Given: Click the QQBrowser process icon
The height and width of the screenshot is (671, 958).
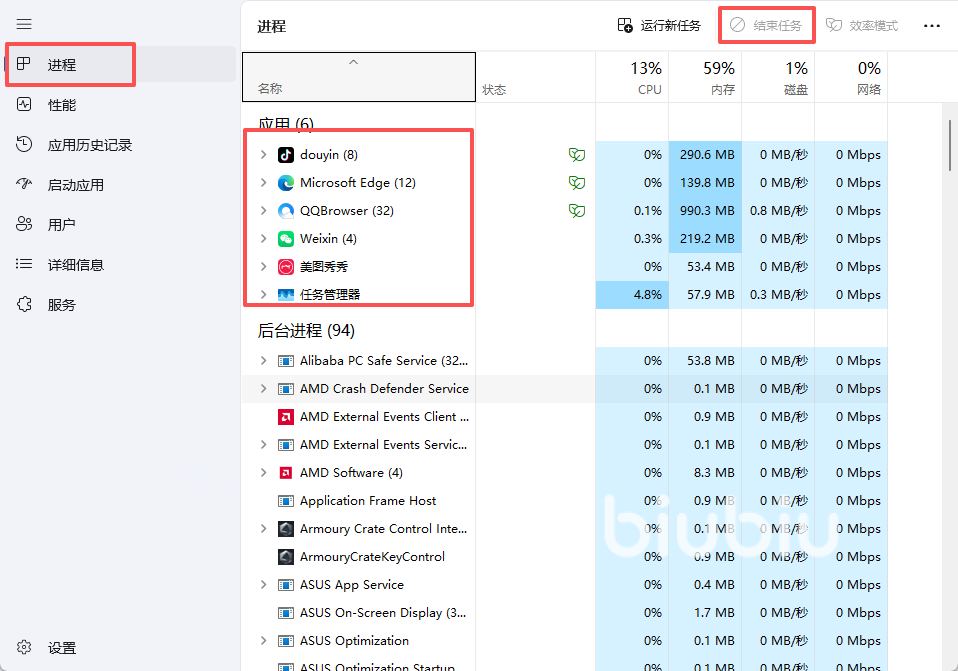Looking at the screenshot, I should click(x=286, y=211).
